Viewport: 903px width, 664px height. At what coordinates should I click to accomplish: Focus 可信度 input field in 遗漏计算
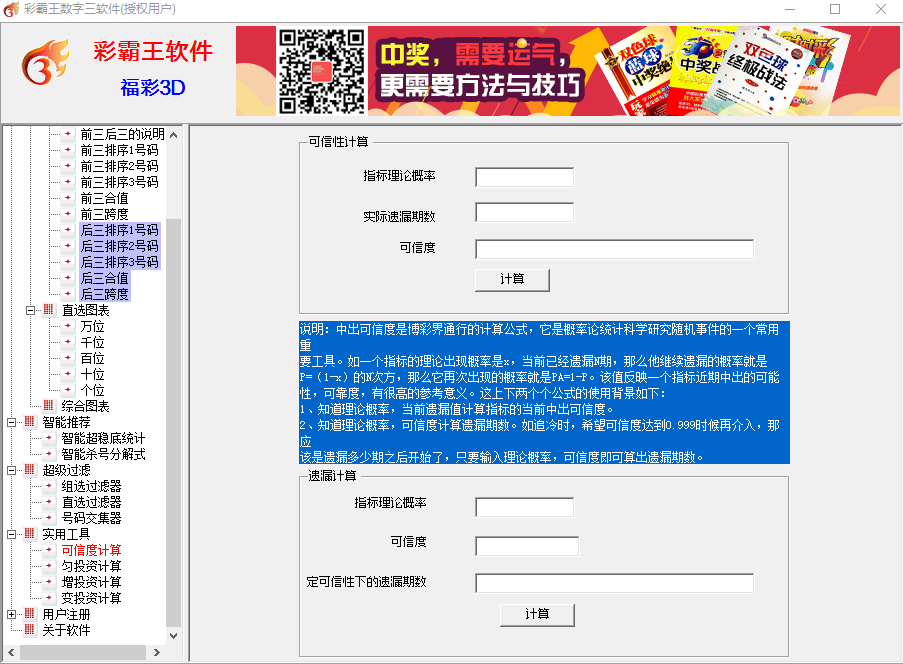pyautogui.click(x=527, y=546)
